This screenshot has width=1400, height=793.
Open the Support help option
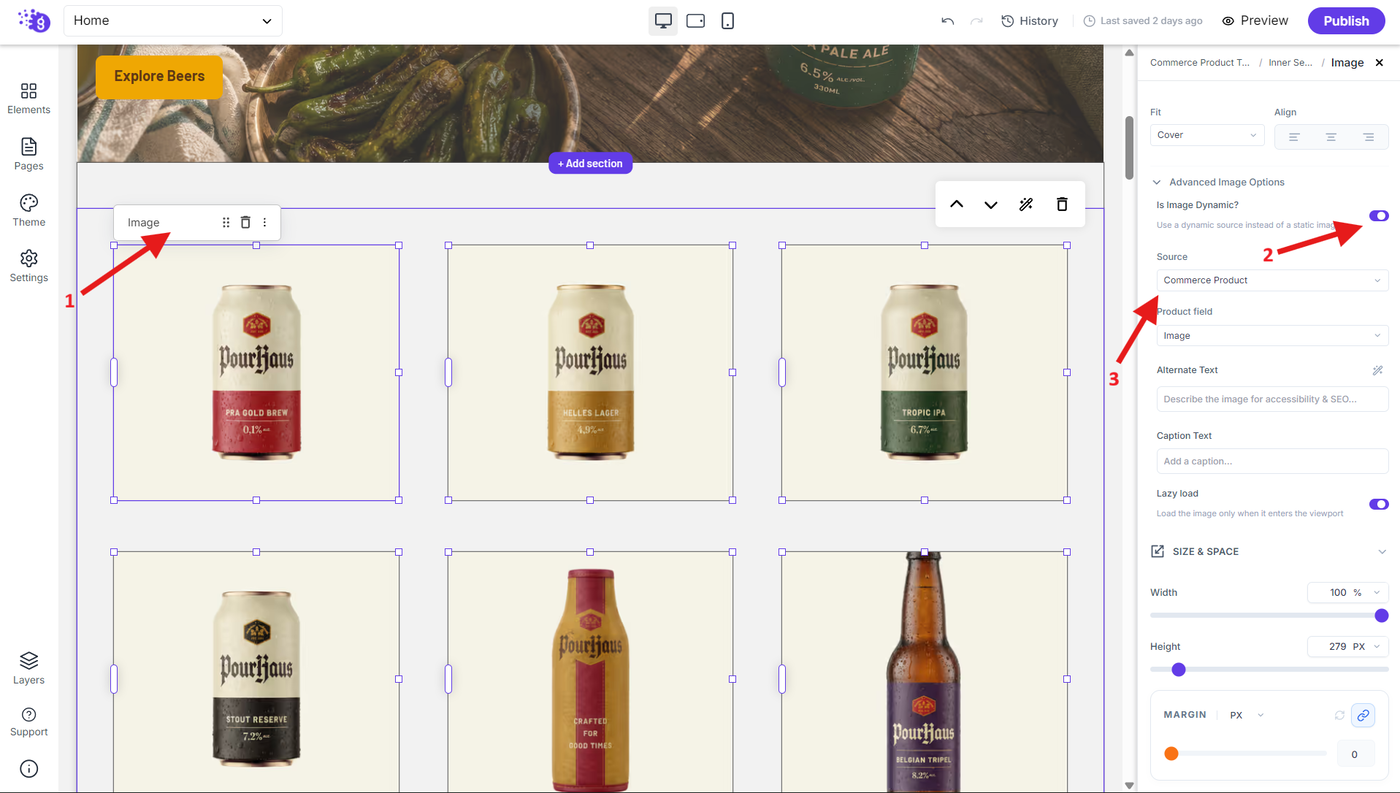[x=29, y=722]
